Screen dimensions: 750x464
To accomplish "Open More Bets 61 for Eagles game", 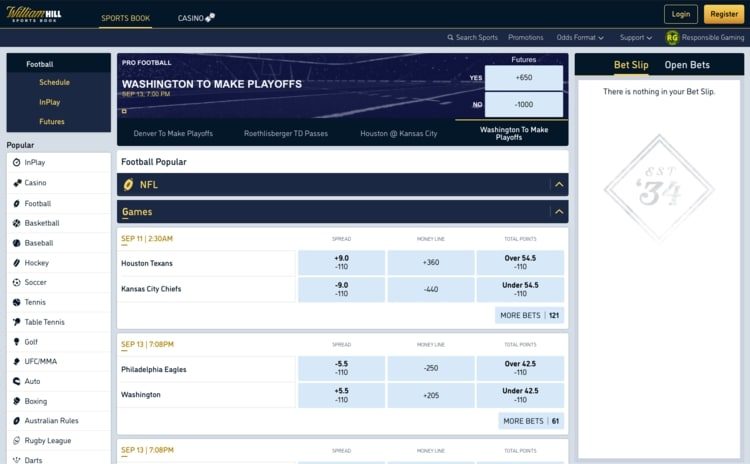I will point(531,421).
